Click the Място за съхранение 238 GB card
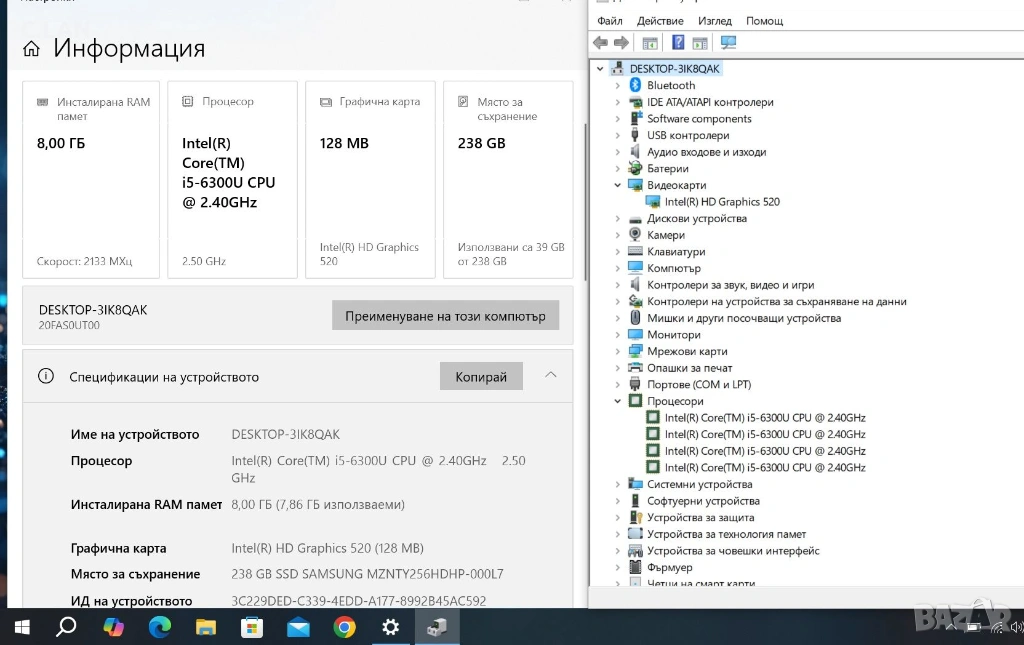 (508, 180)
